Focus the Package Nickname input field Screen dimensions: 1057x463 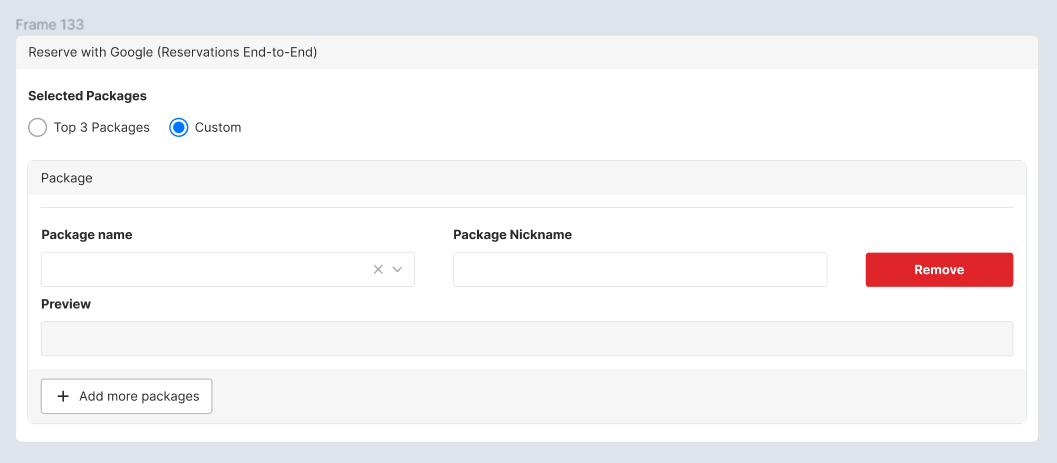[640, 270]
